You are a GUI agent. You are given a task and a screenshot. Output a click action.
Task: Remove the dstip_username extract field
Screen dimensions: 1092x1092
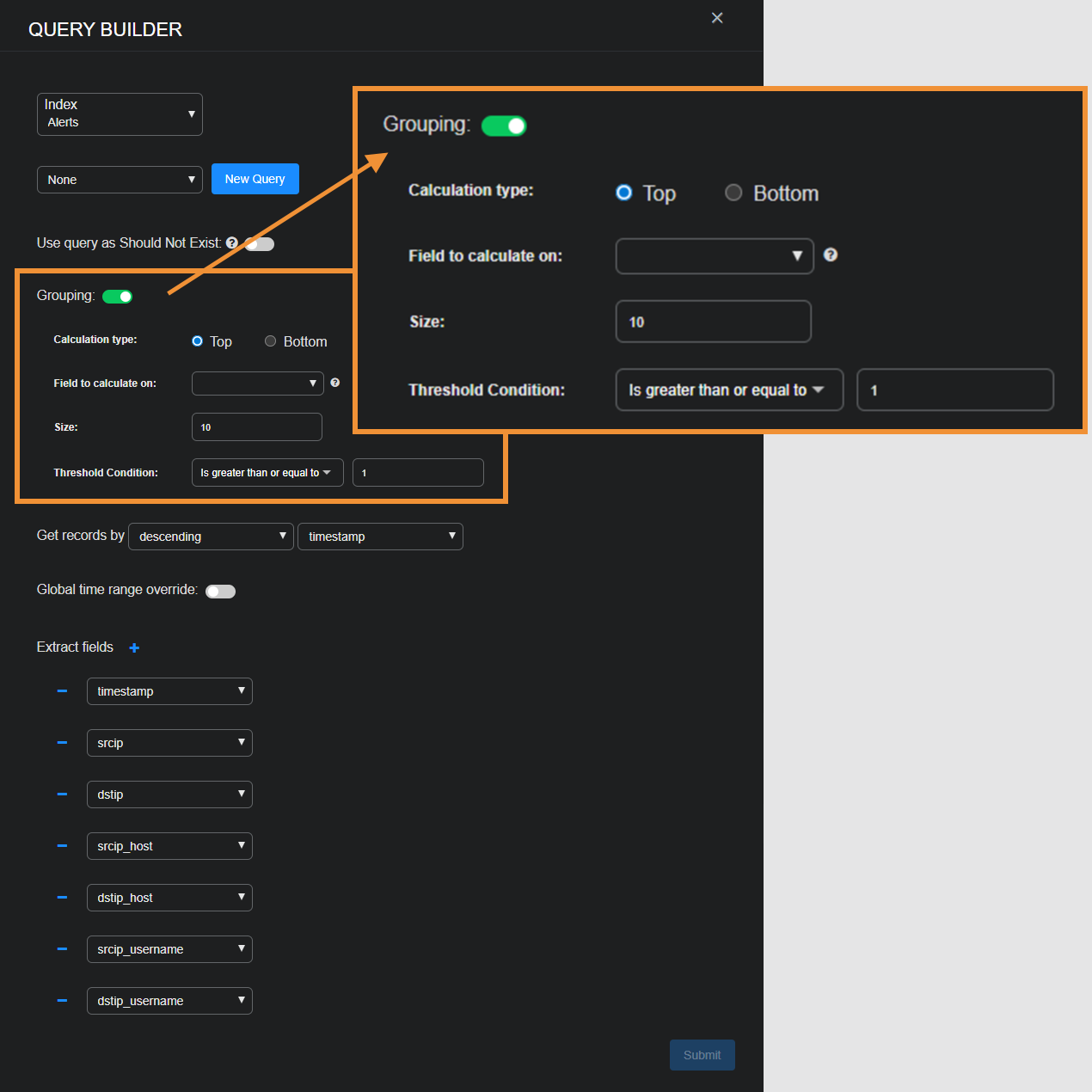[x=61, y=1001]
